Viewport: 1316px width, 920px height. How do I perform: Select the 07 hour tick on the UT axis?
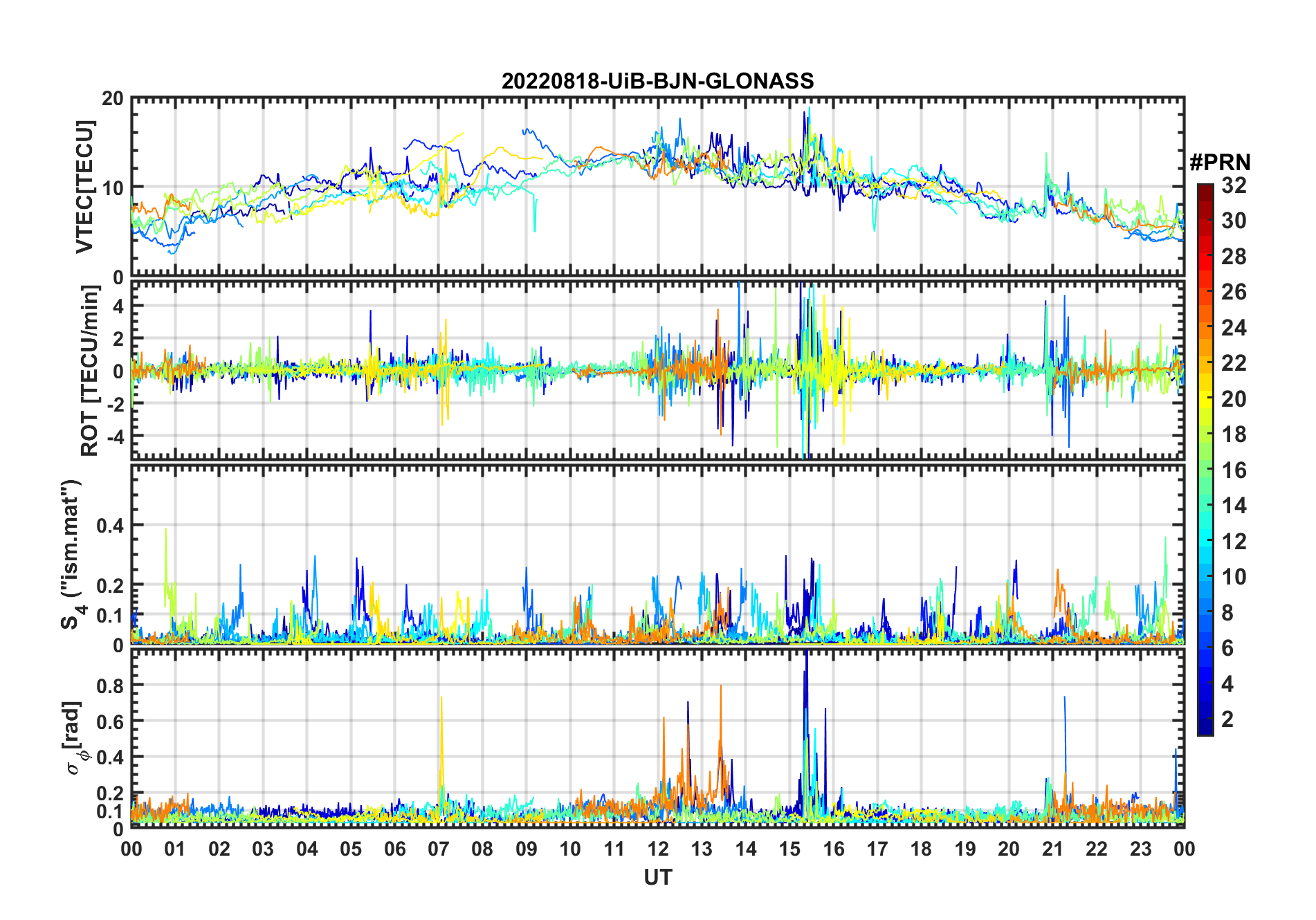tap(438, 849)
